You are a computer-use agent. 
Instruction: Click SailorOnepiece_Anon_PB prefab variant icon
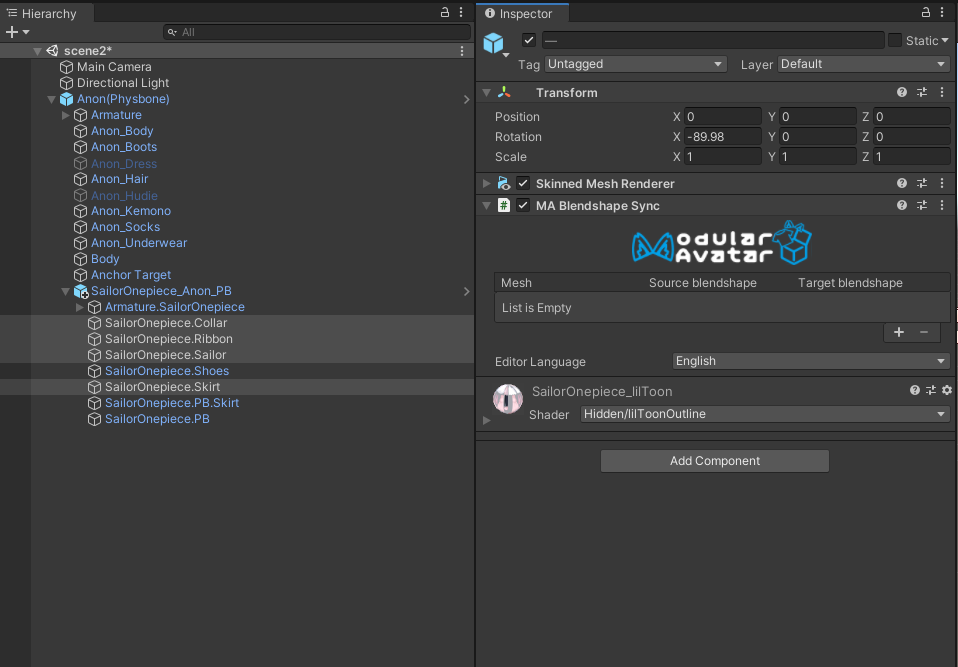click(x=81, y=291)
